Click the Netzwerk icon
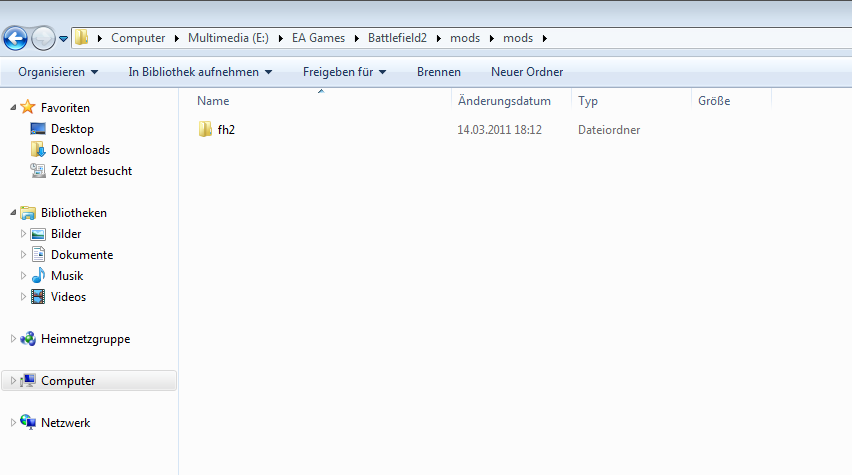The width and height of the screenshot is (852, 475). pyautogui.click(x=28, y=422)
